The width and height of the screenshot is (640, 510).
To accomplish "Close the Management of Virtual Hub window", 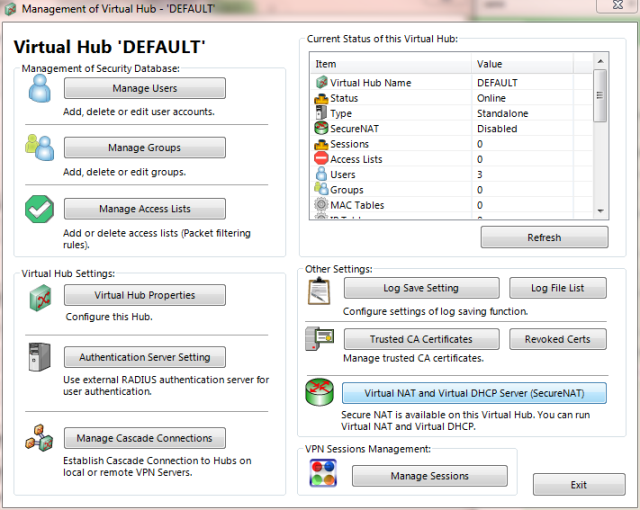I will [x=618, y=5].
